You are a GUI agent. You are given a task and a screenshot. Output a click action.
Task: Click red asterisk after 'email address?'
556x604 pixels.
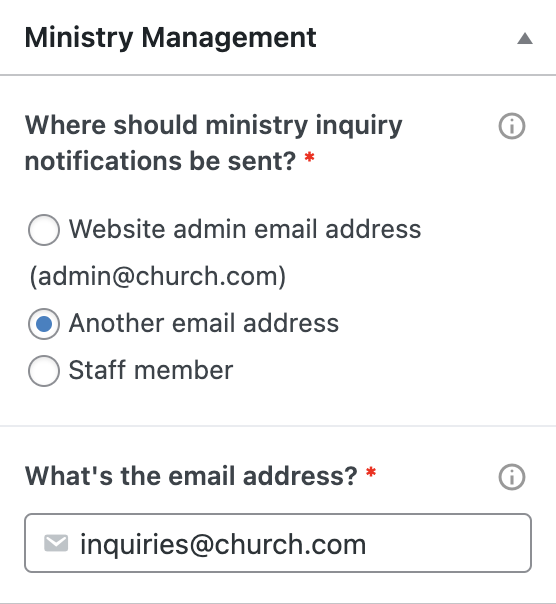coord(371,472)
